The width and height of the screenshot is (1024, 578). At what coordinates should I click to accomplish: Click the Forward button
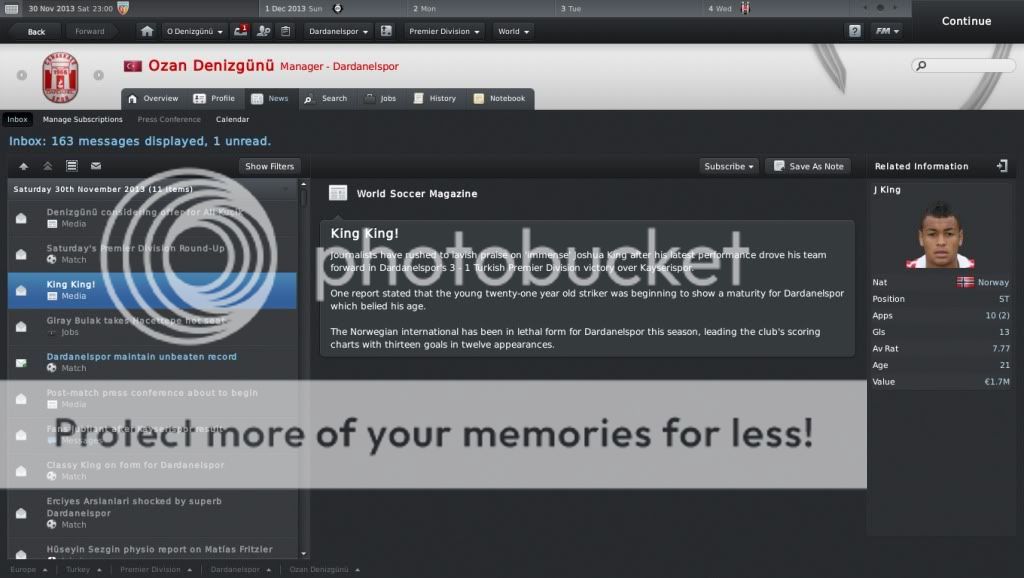tap(89, 31)
